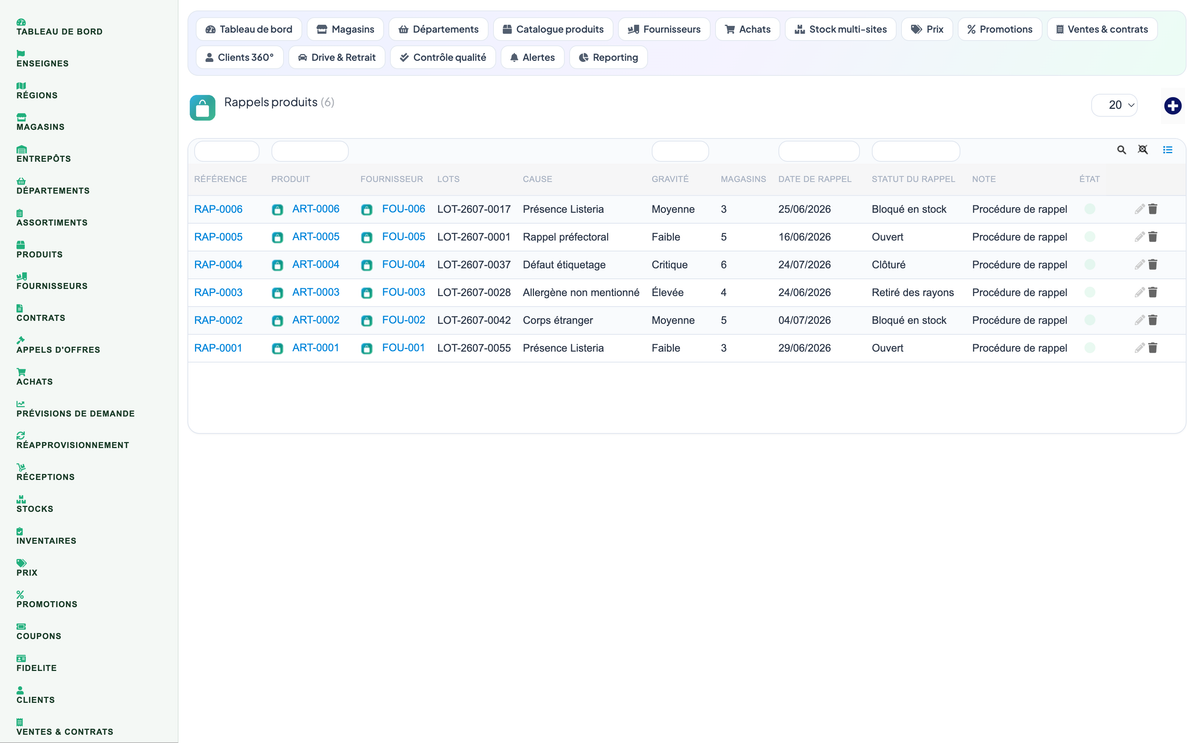This screenshot has height=743, width=1200.
Task: Open Entrepôts in the sidebar
Action: point(44,154)
